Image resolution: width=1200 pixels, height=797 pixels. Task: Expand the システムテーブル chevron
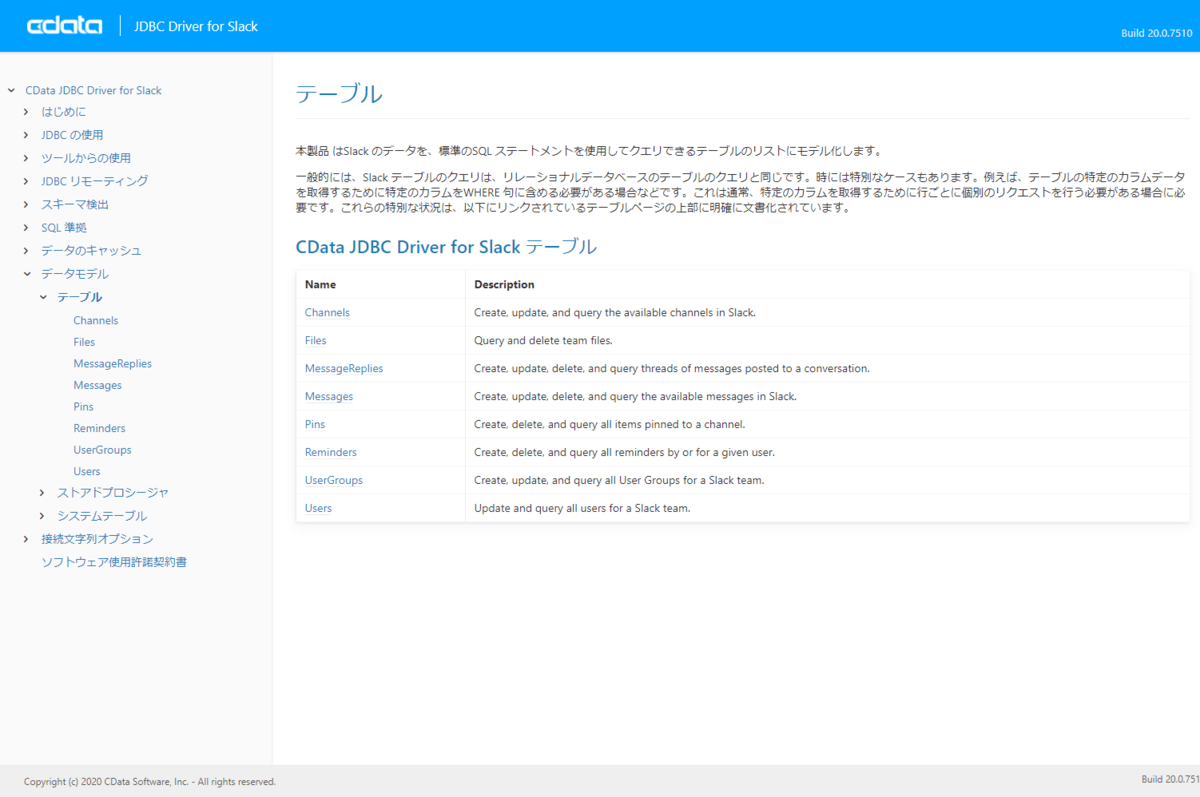(42, 516)
